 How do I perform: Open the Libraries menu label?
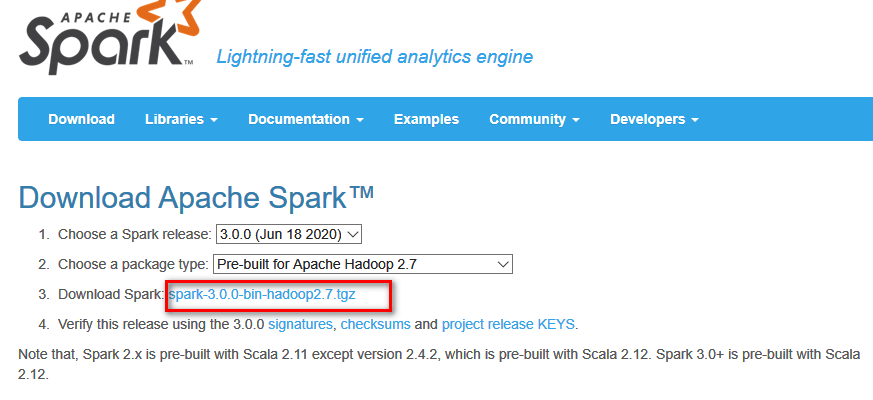point(174,119)
